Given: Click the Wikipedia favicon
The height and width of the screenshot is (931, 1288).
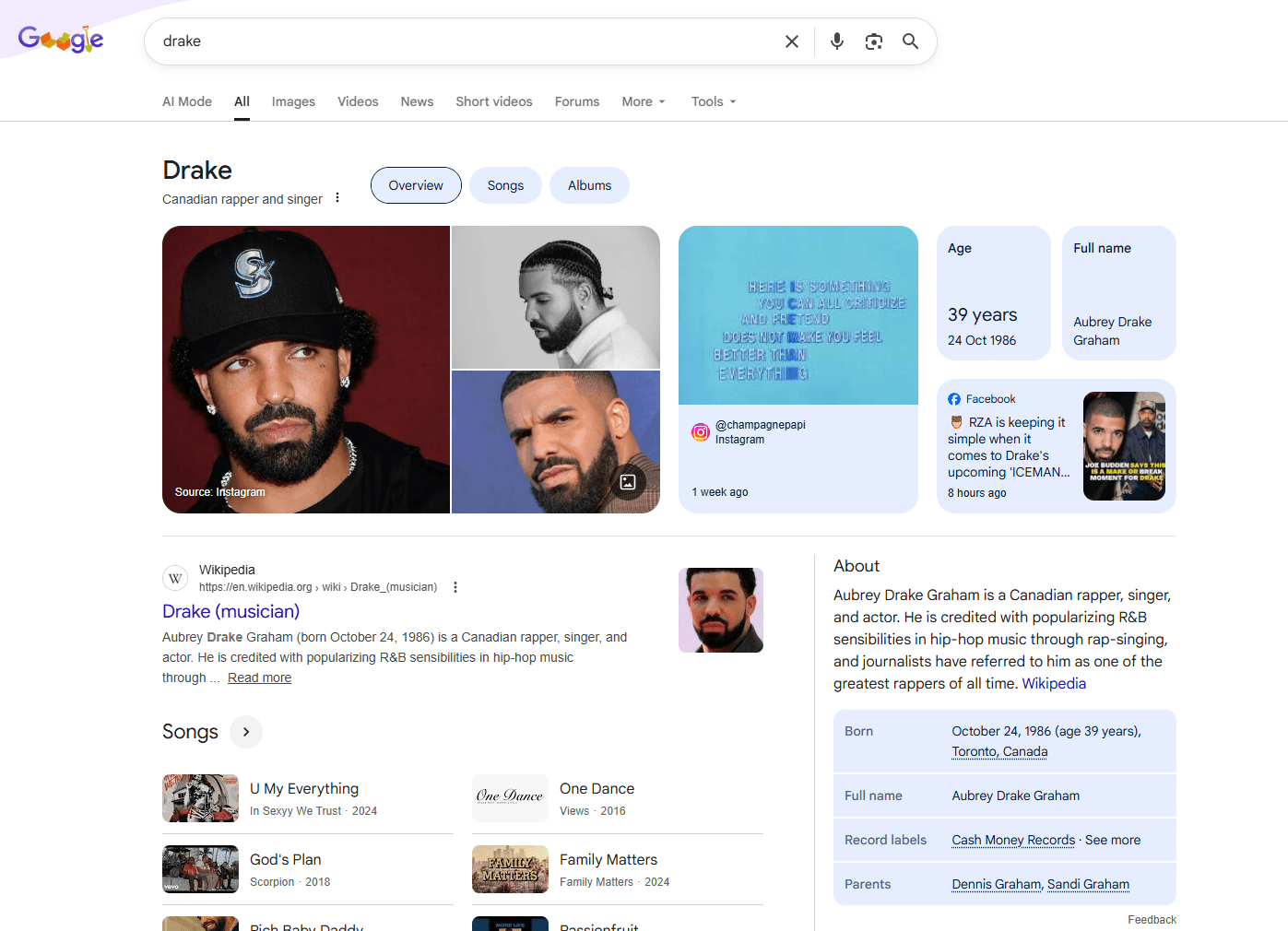Looking at the screenshot, I should 175,578.
